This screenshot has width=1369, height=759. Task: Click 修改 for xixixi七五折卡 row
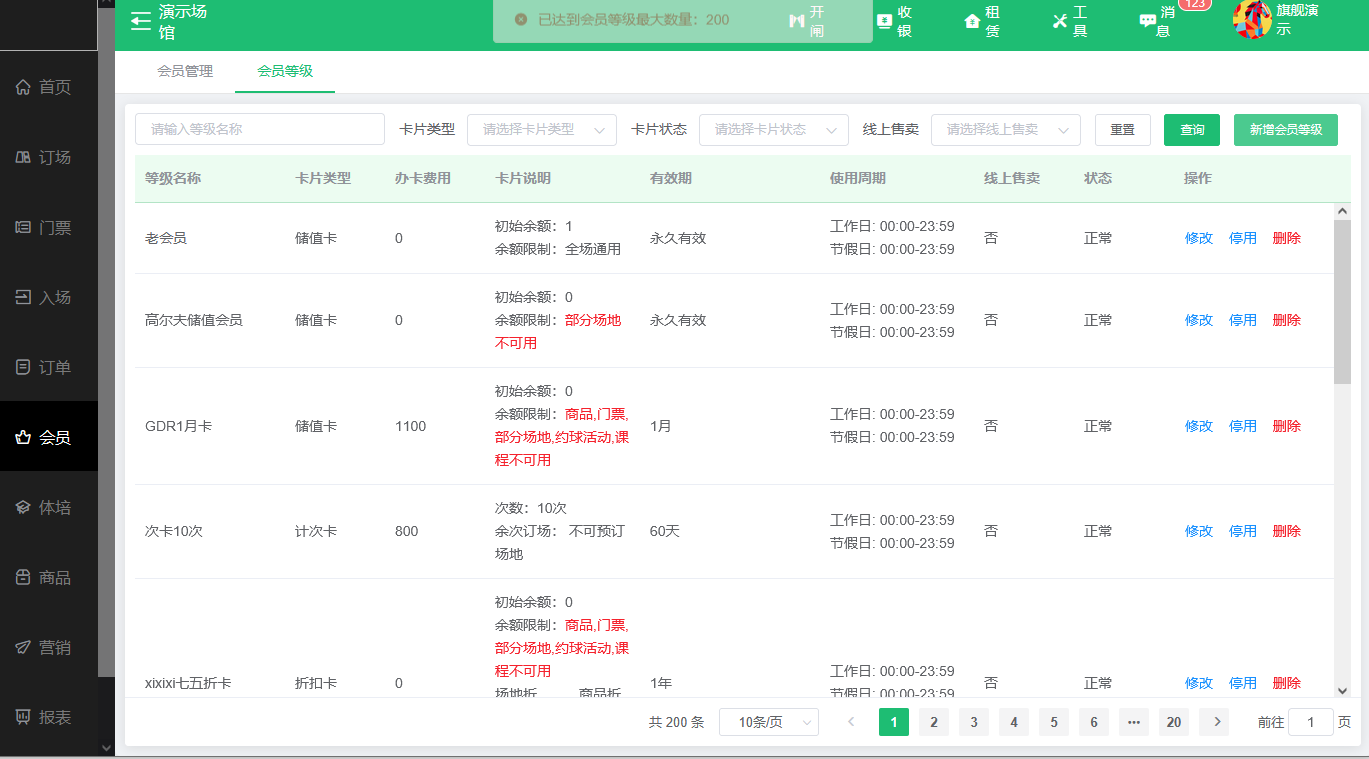[x=1199, y=683]
